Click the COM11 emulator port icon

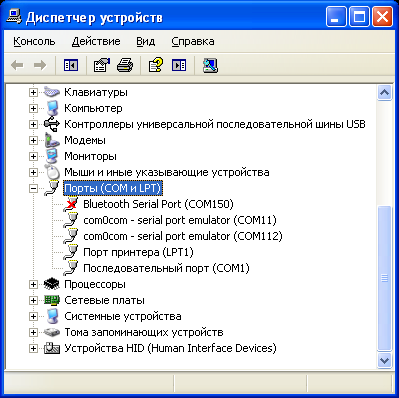pos(71,220)
